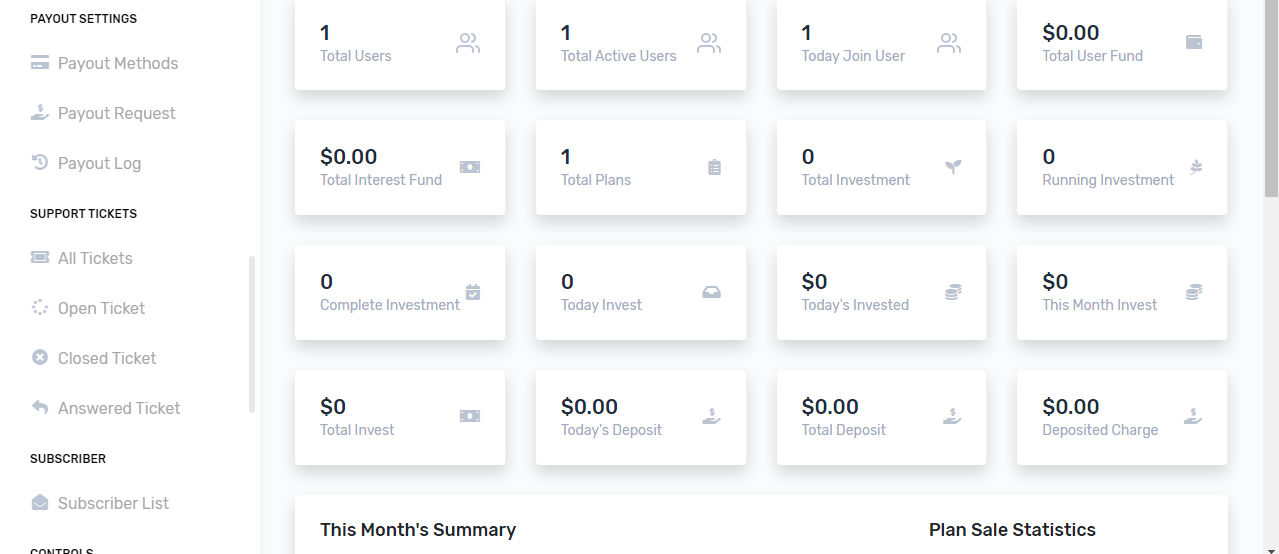Click the clipboard icon on Total Plans

tap(714, 167)
